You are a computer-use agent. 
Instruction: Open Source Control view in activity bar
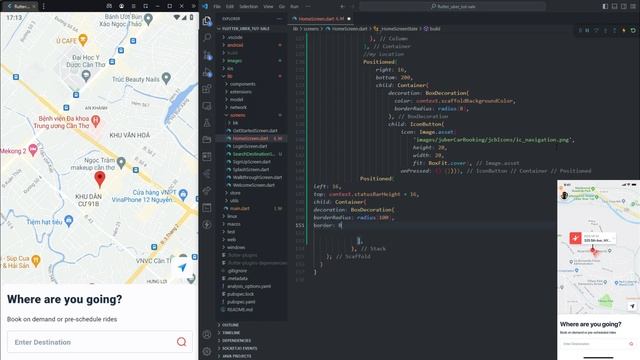coord(207,55)
